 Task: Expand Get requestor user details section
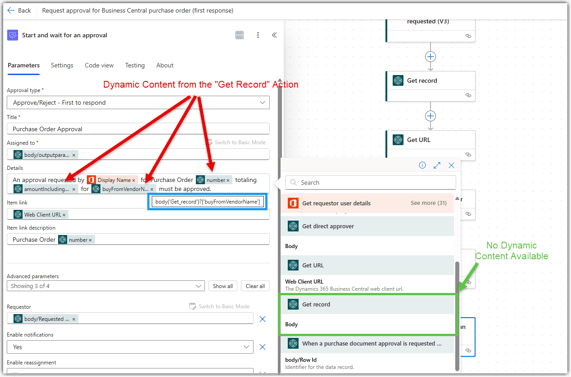point(368,203)
